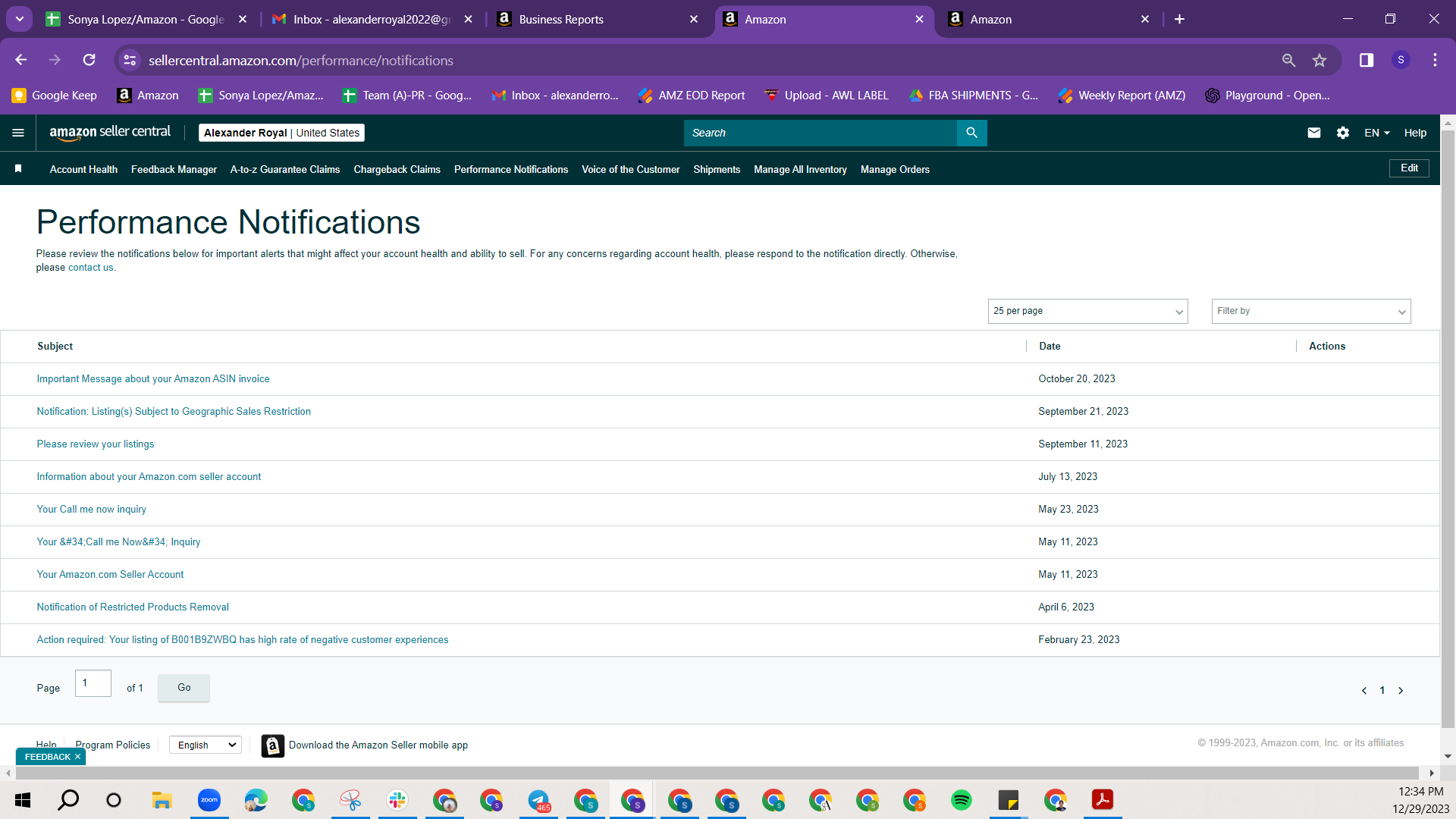The height and width of the screenshot is (819, 1456).
Task: Open the Seller Central hamburger menu
Action: pyautogui.click(x=18, y=133)
